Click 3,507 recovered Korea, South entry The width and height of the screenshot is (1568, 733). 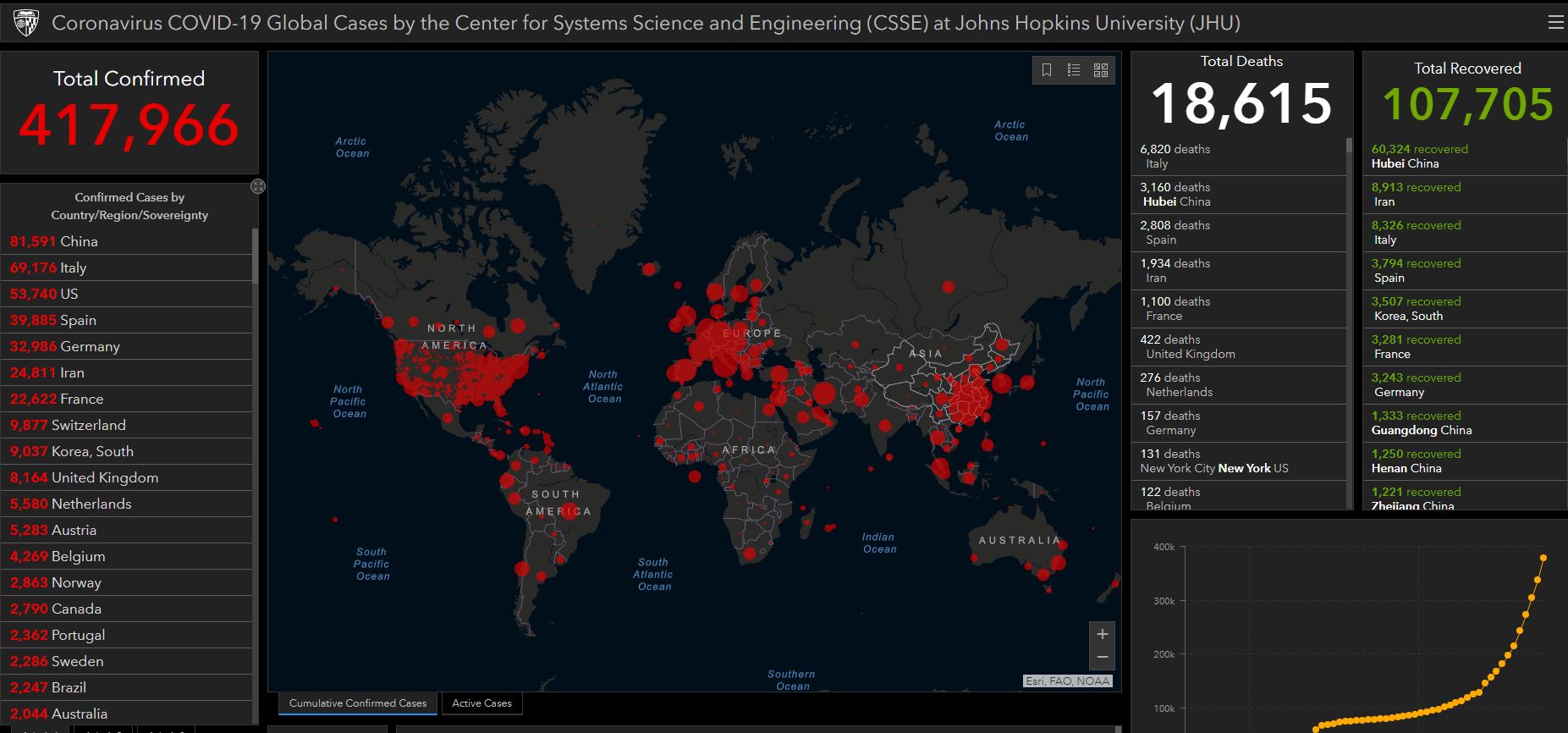pos(1465,309)
